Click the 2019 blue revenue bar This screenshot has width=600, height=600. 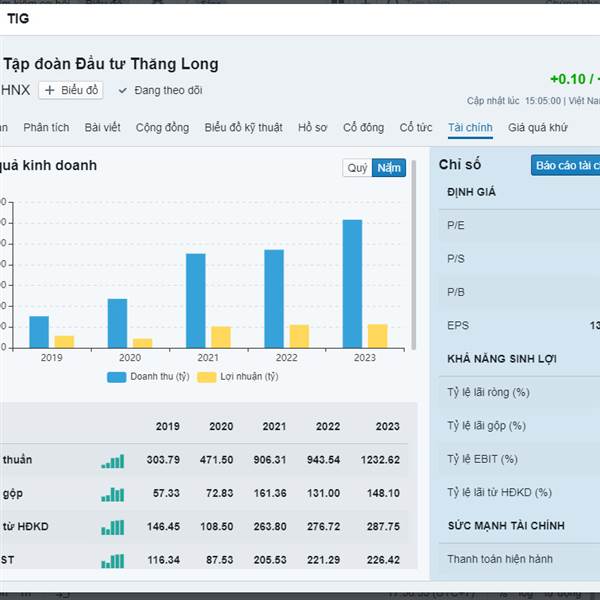[39, 332]
